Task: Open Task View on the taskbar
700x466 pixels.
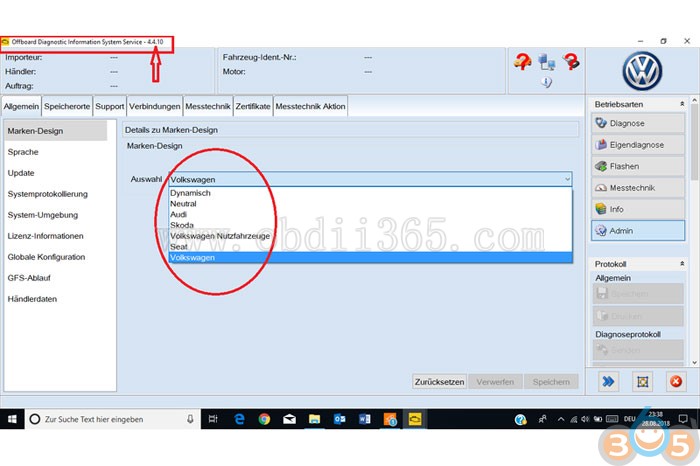Action: (x=213, y=419)
